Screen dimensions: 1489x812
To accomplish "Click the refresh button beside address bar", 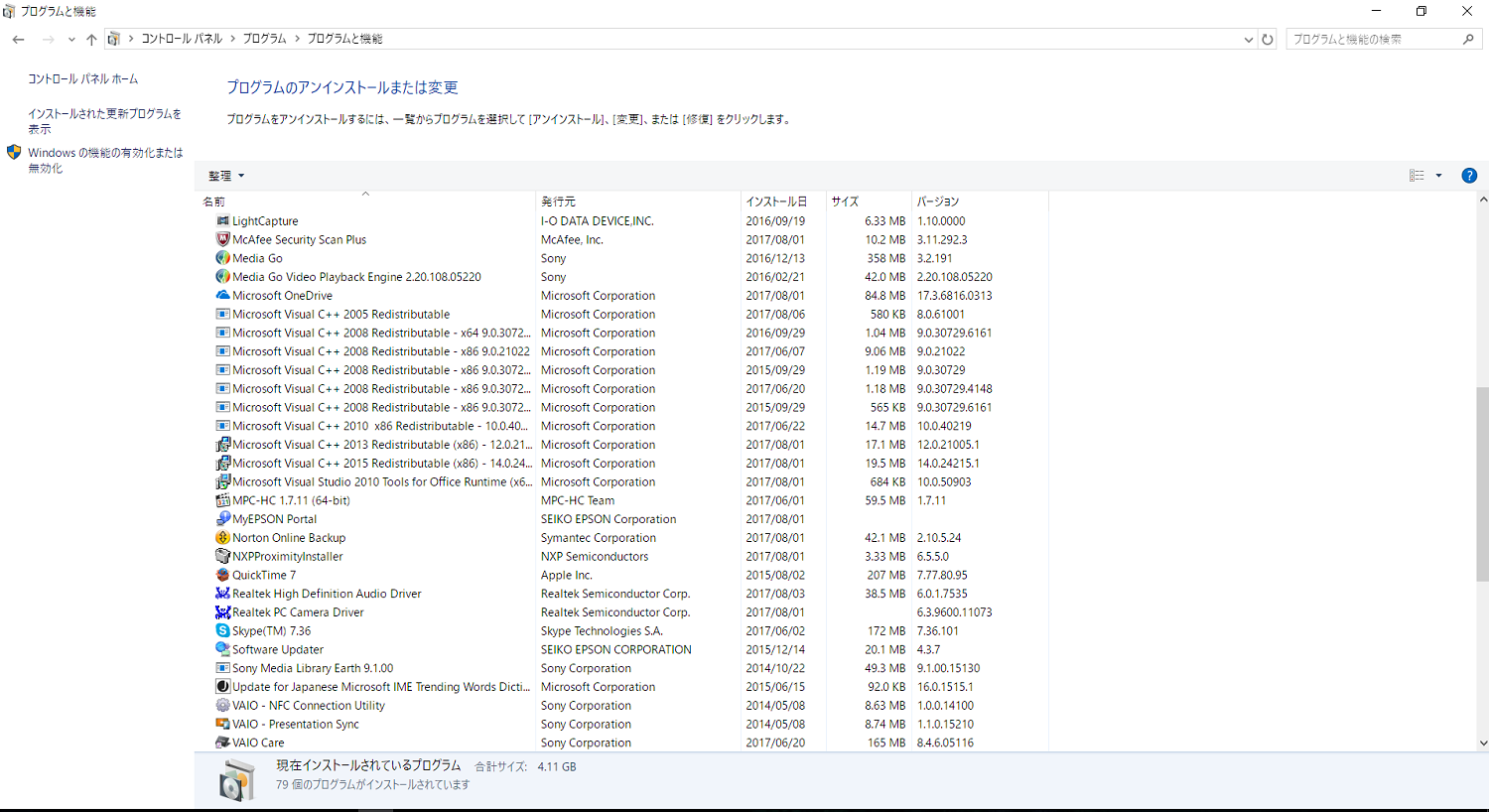I will click(x=1268, y=40).
